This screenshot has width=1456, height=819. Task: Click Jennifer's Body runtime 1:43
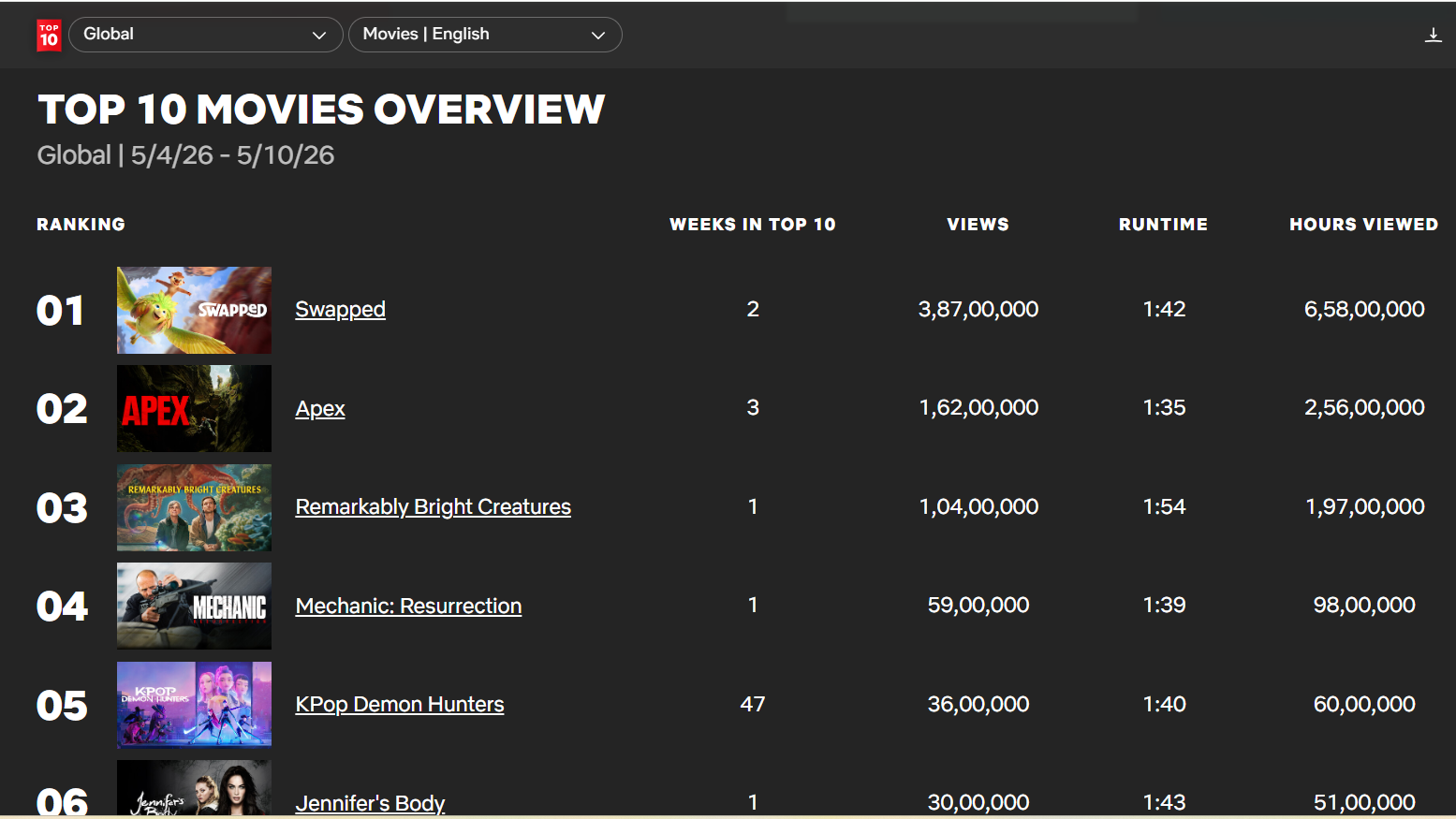(x=1164, y=803)
